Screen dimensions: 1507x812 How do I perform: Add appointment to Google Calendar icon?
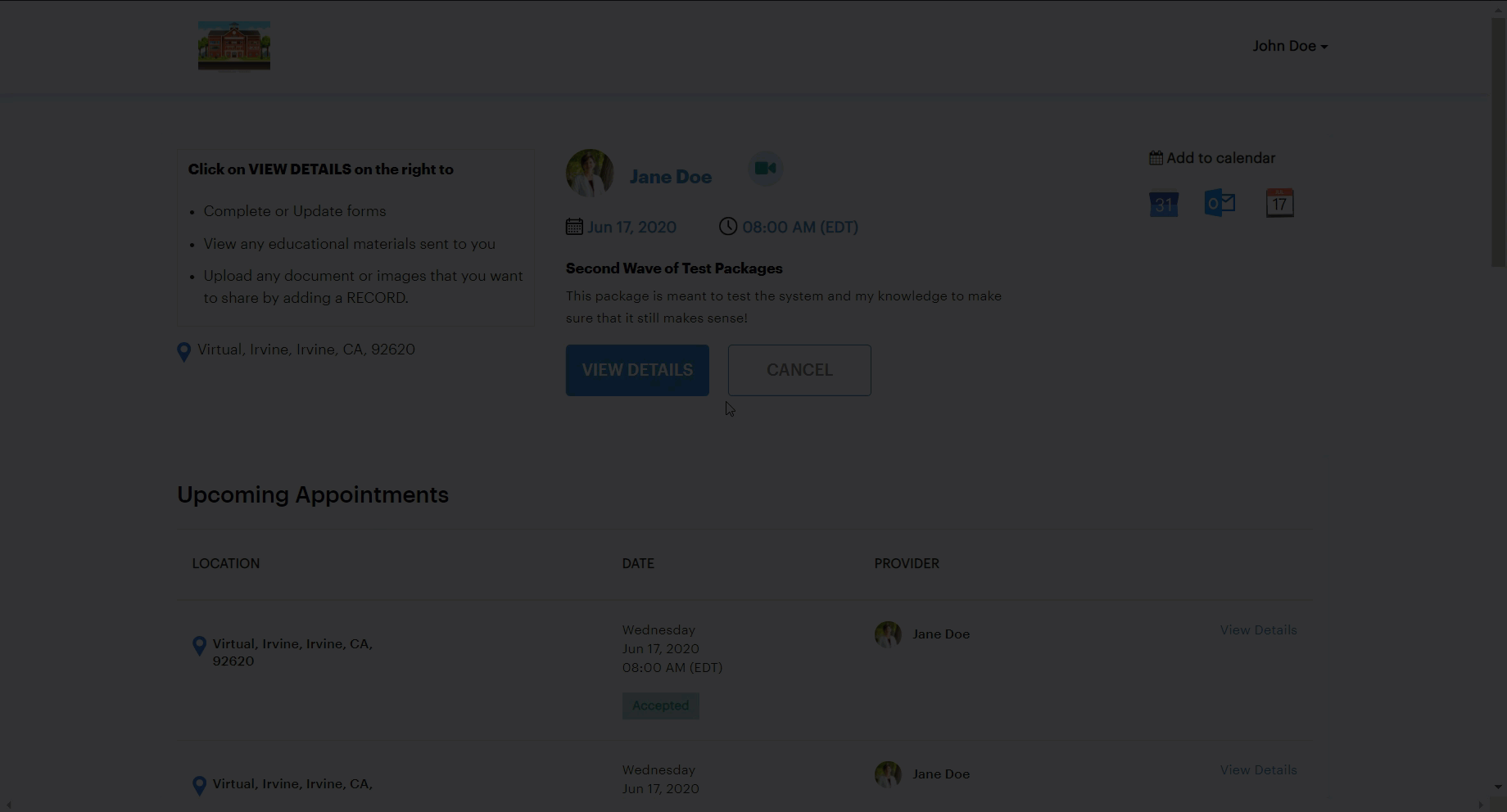coord(1164,203)
